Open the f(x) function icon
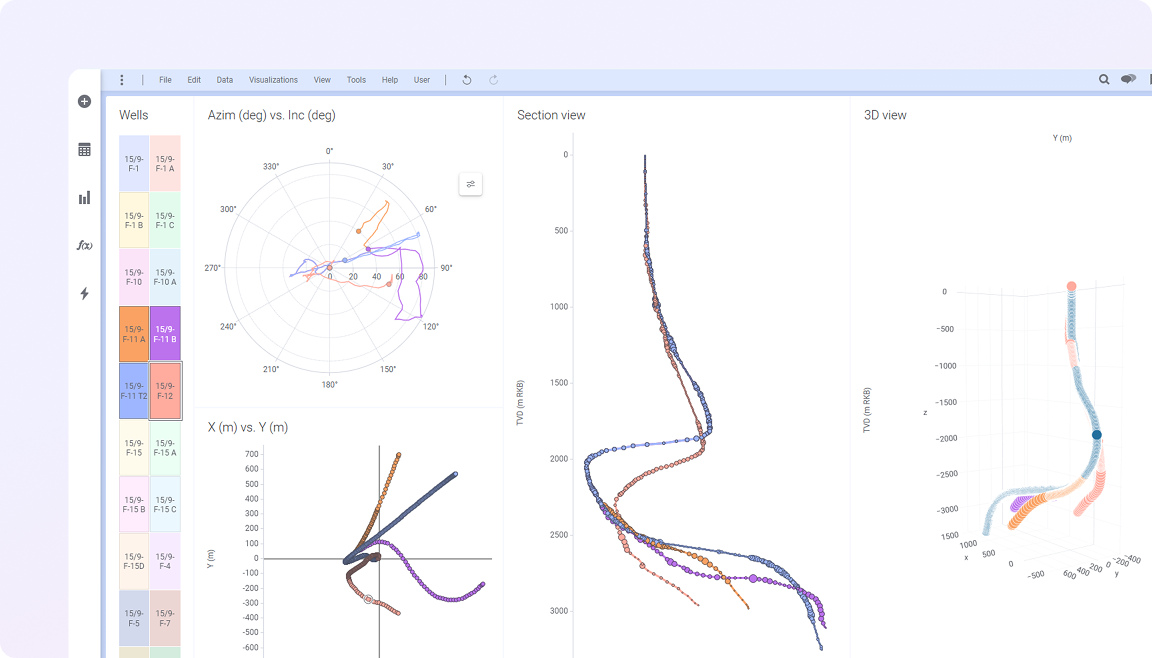Screen dimensions: 1152x658 84,246
